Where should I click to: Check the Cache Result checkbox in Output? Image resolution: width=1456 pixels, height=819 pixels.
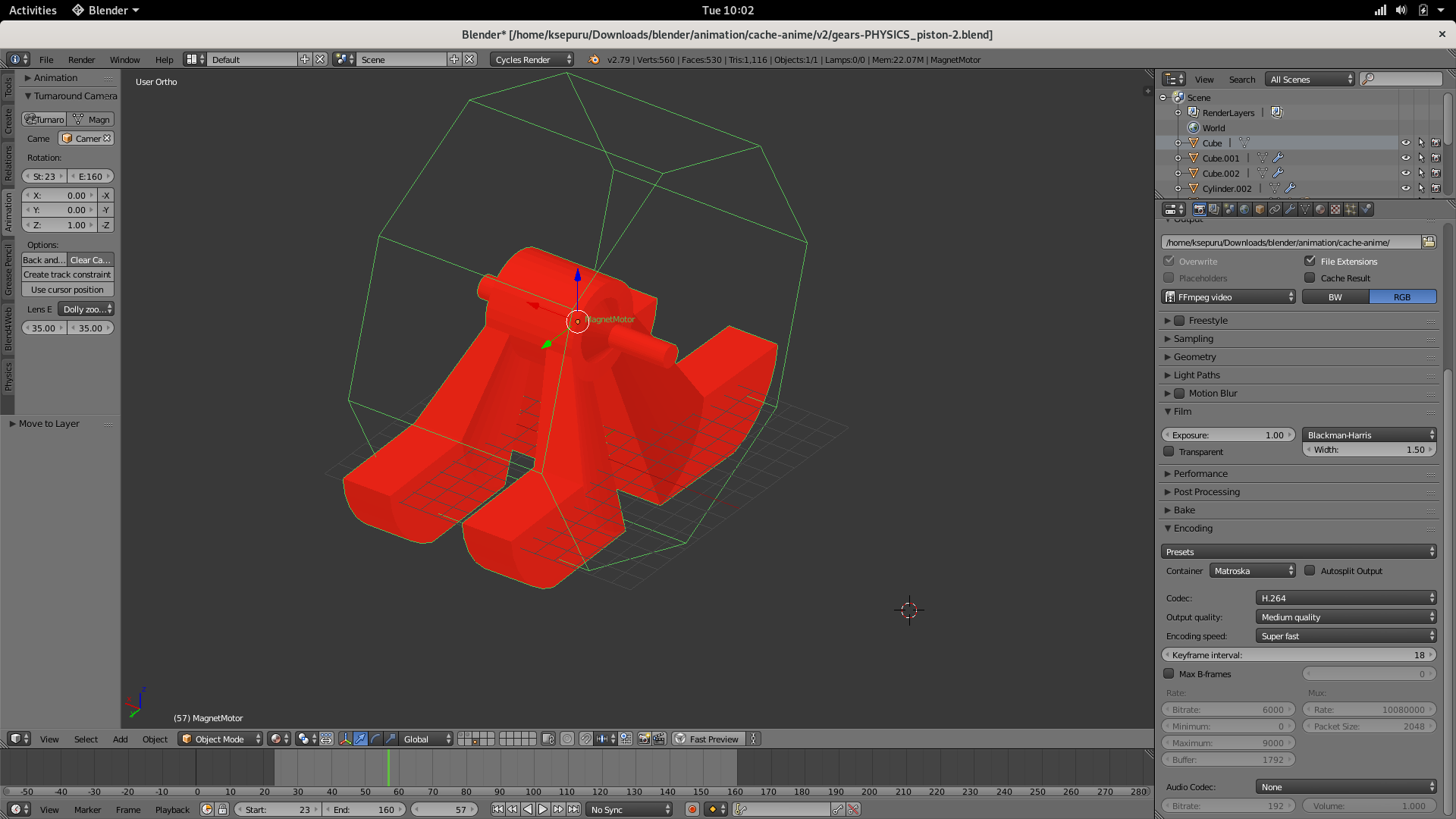click(x=1310, y=278)
